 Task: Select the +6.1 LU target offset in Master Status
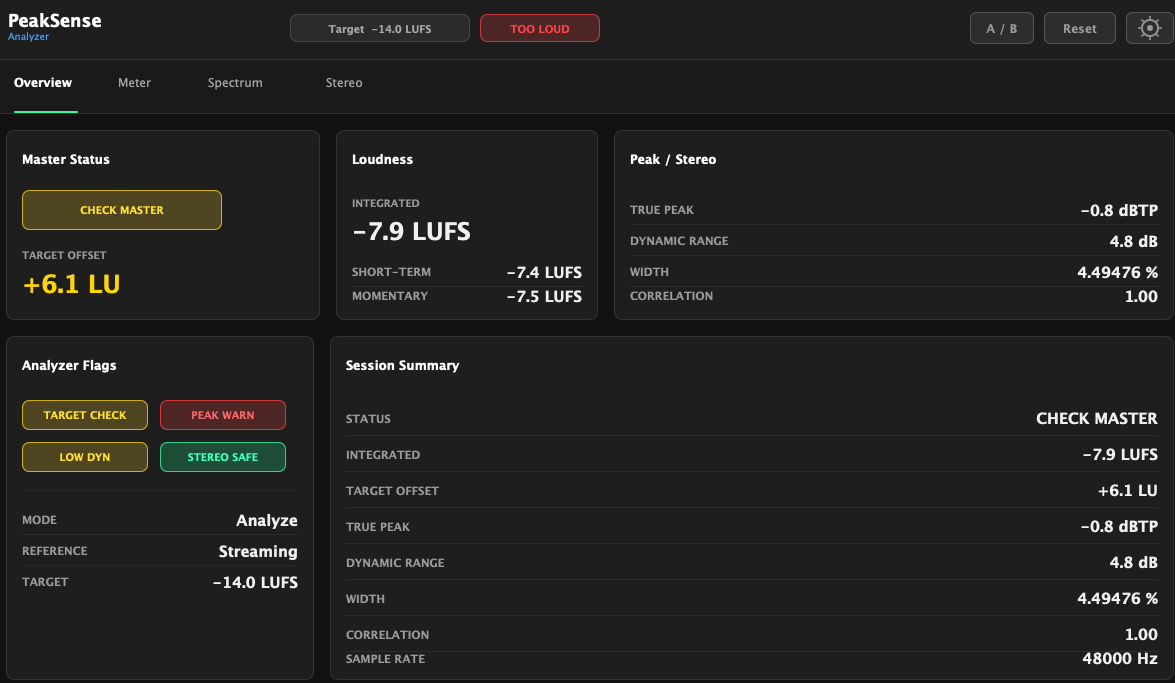pyautogui.click(x=71, y=284)
